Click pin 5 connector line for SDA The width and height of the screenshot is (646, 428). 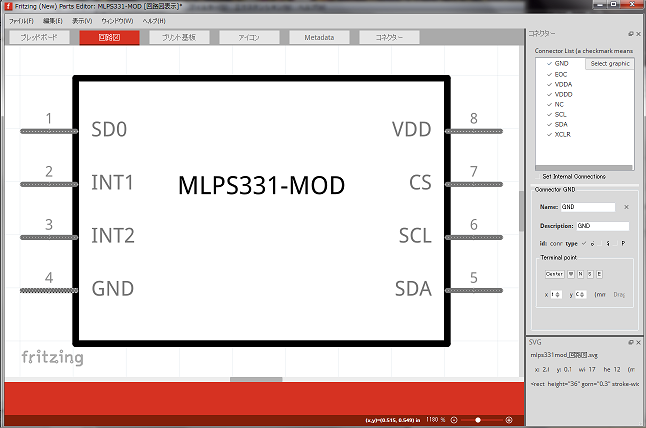(474, 290)
